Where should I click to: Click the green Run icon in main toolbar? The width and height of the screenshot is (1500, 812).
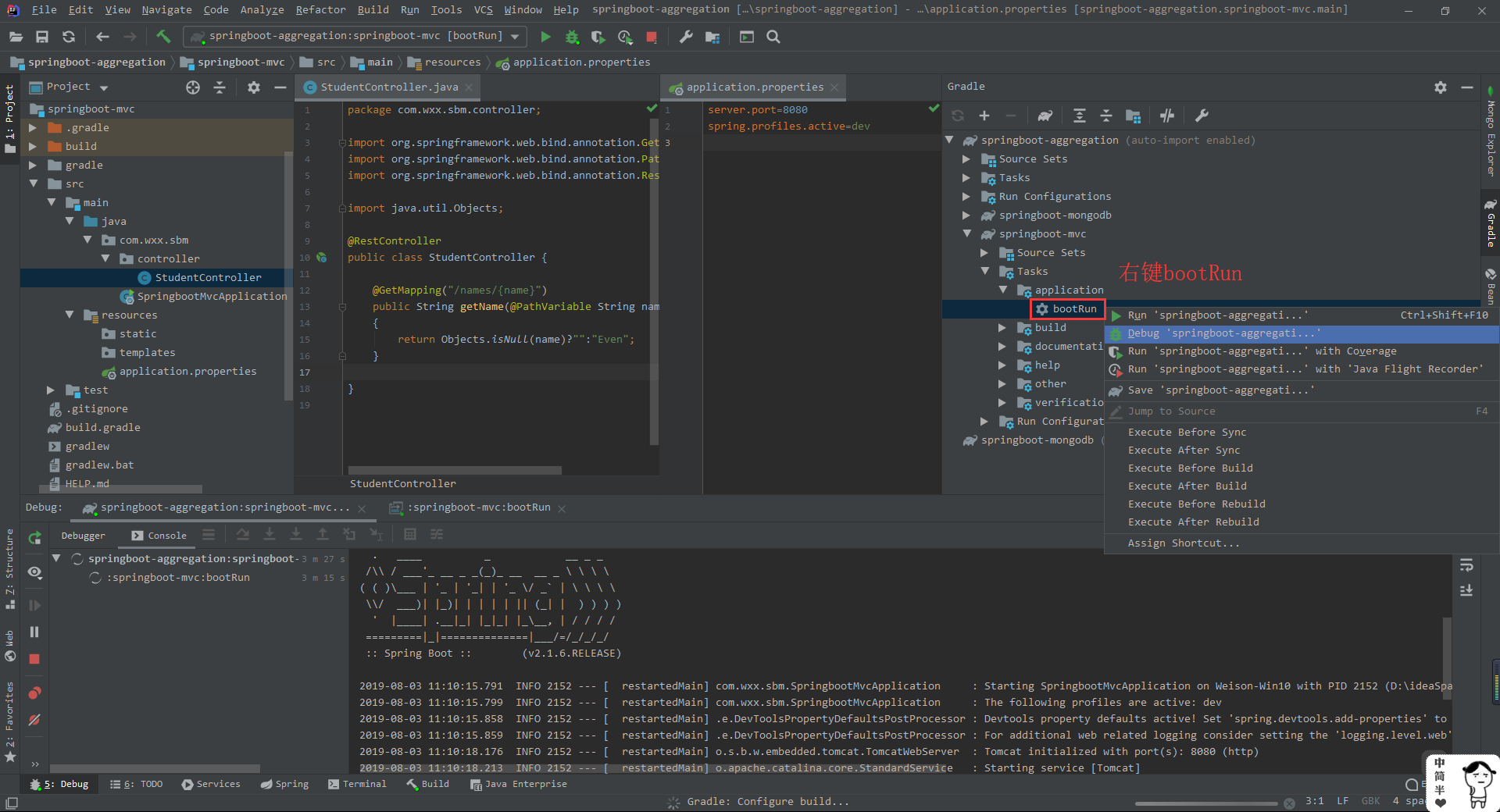[x=545, y=37]
